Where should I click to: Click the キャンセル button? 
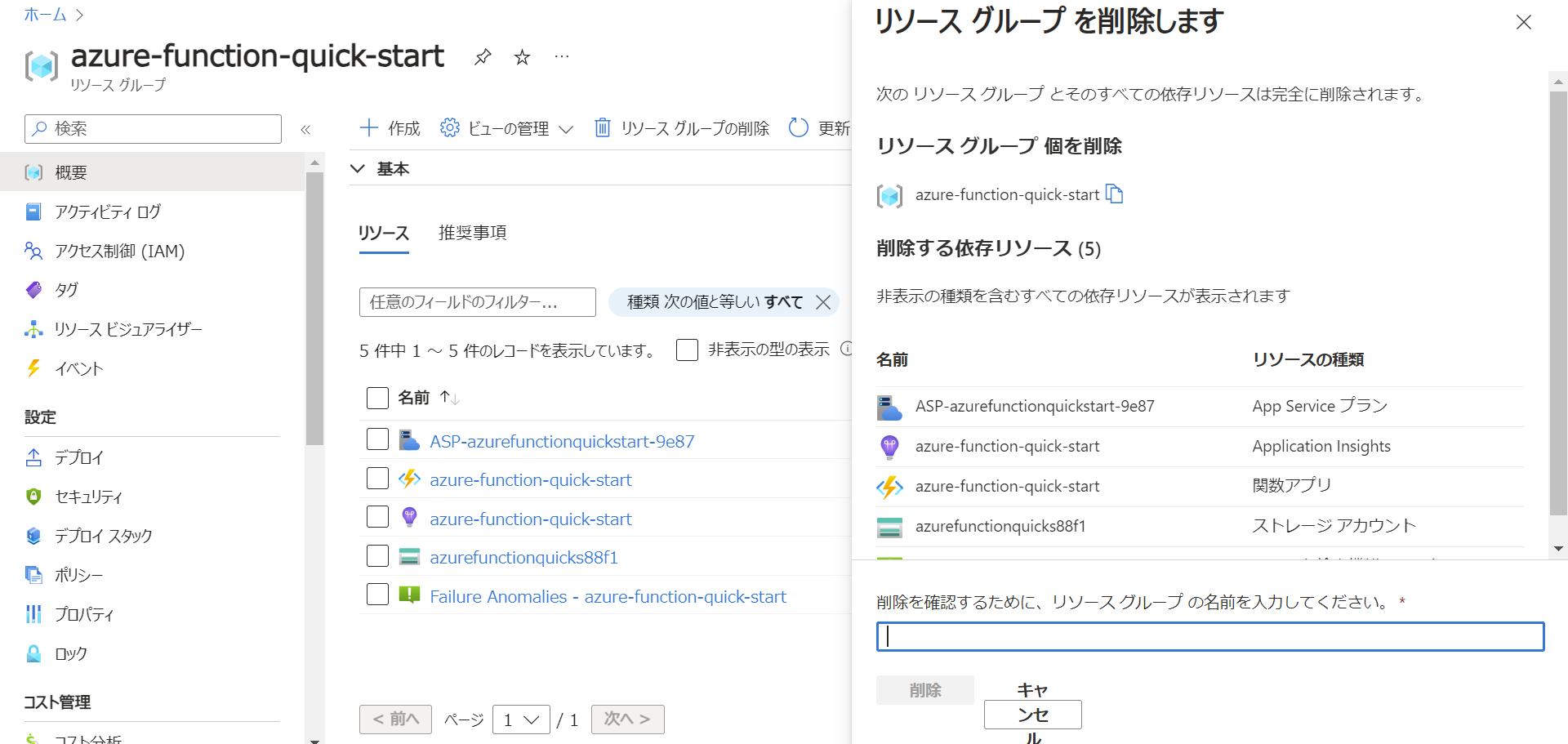[x=1031, y=714]
